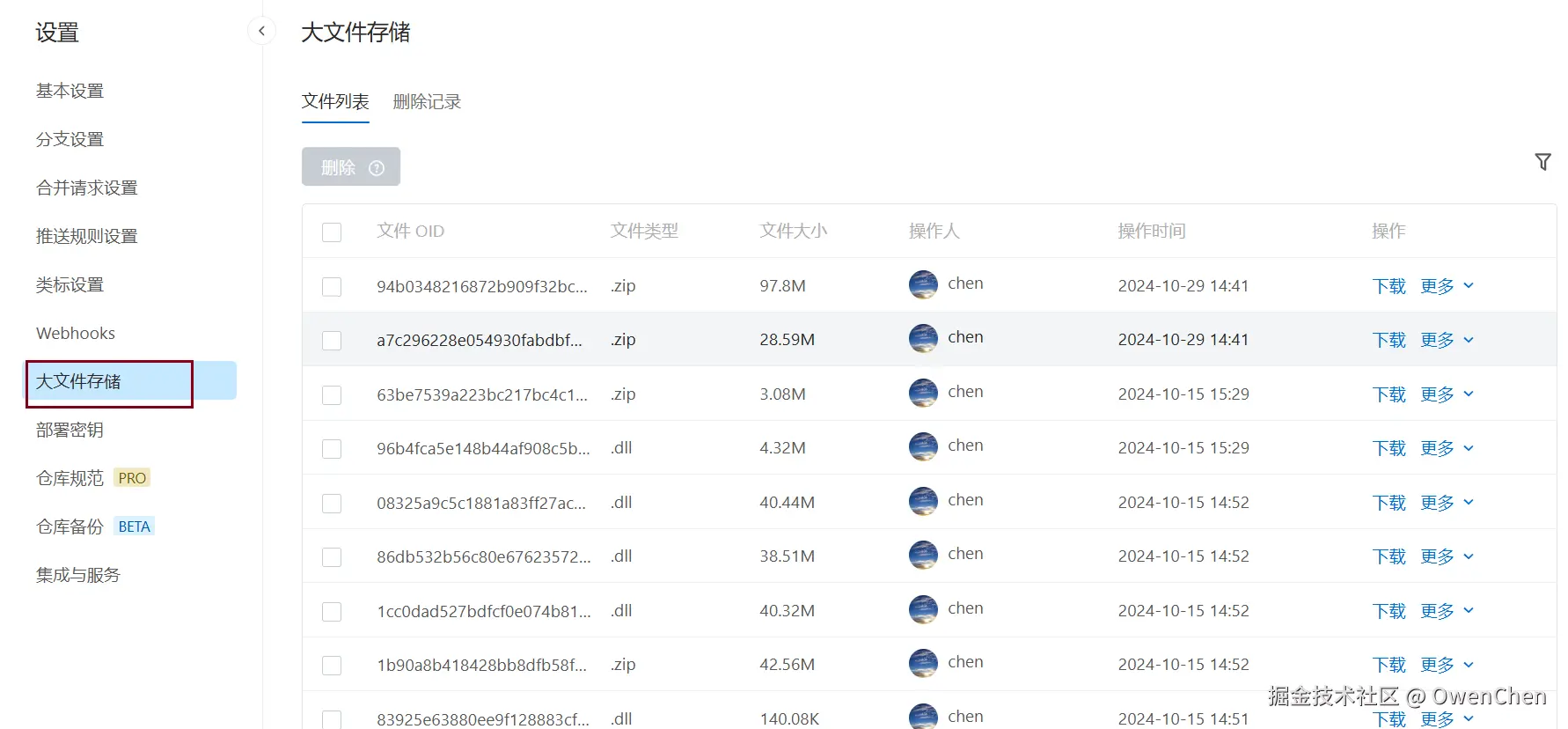Click chen's avatar in the 38.51M row
This screenshot has height=729, width=1568.
[923, 555]
